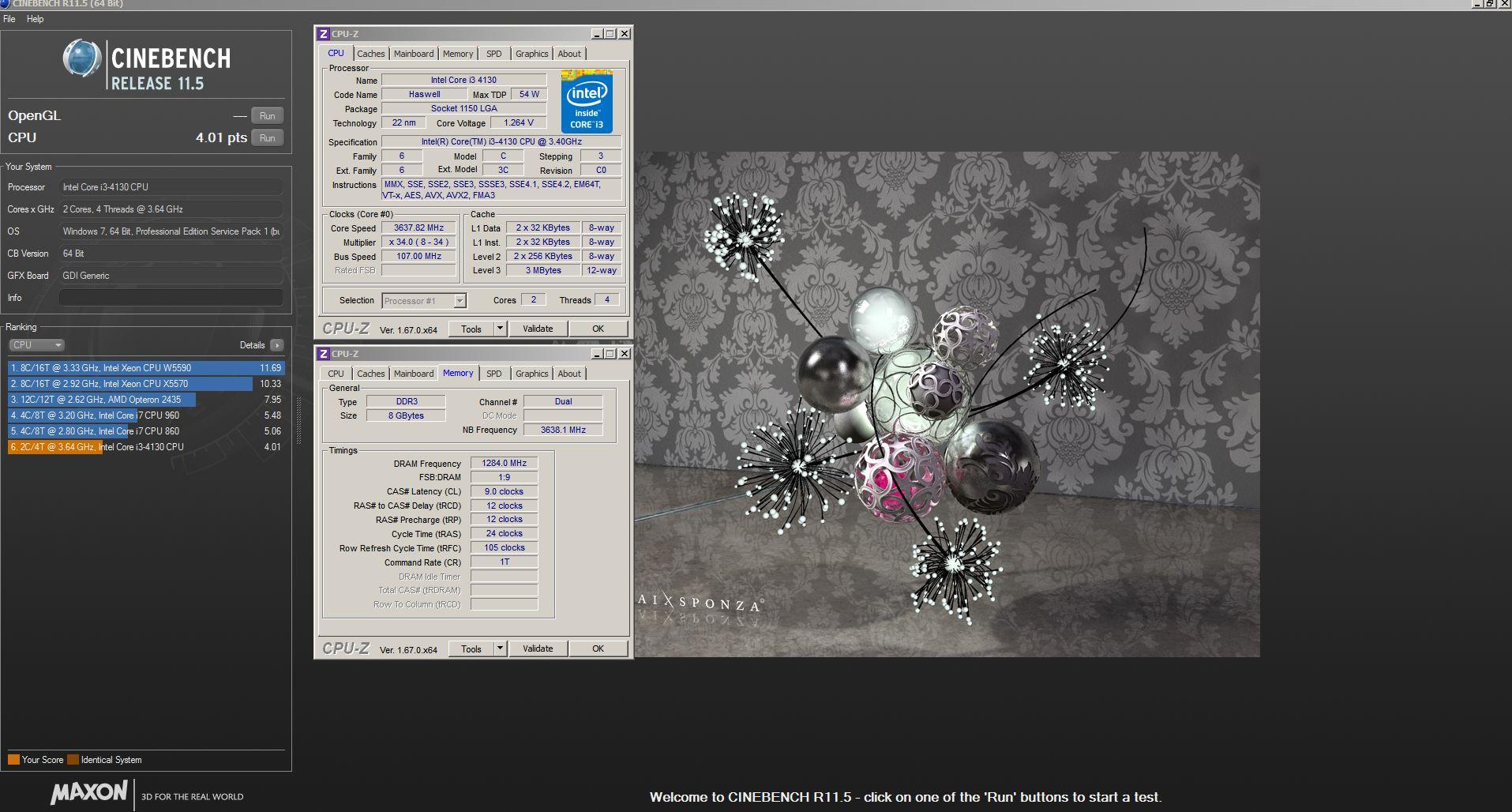Click Tools button in upper CPU-Z window

[x=471, y=329]
